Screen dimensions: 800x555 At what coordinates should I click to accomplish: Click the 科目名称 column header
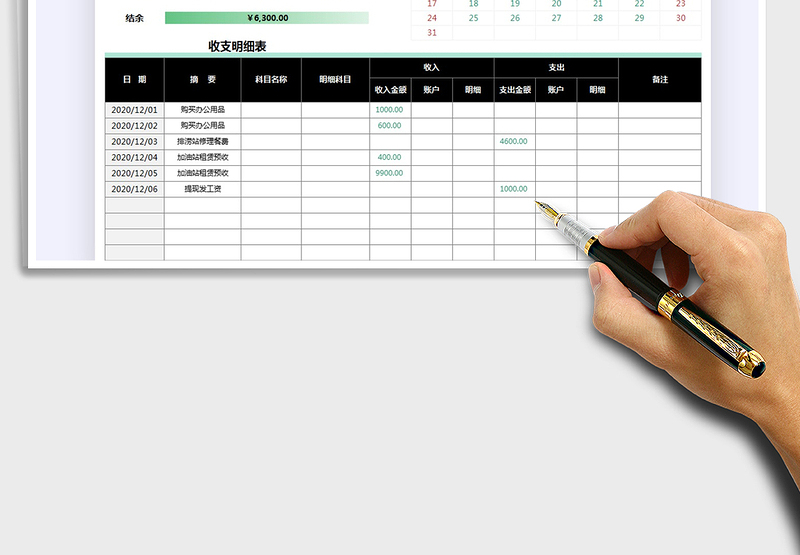tap(271, 79)
